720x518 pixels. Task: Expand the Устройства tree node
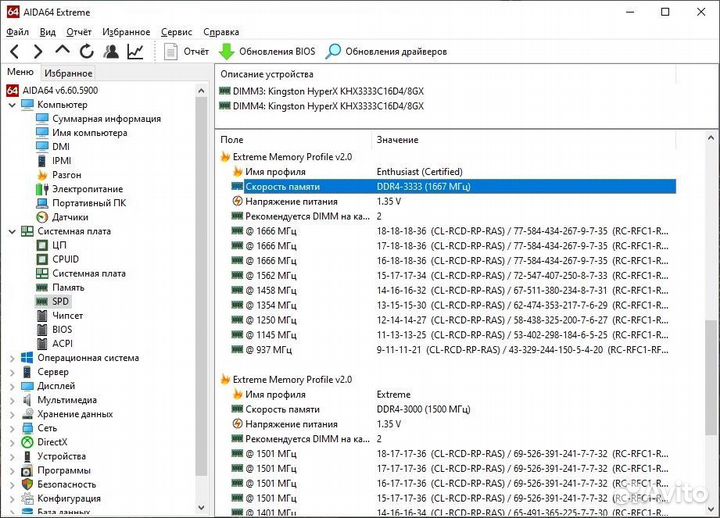pyautogui.click(x=12, y=456)
